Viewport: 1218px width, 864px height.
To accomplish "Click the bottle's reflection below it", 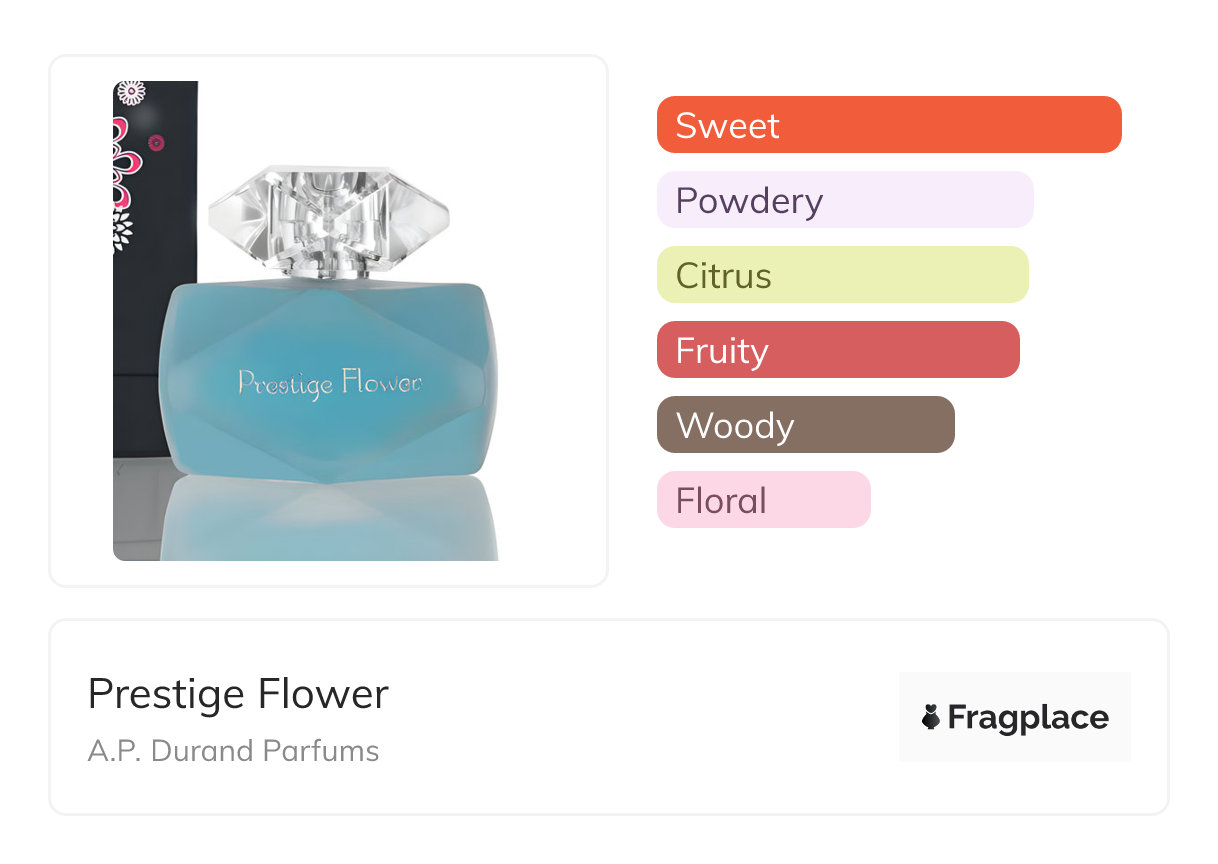I will click(330, 518).
